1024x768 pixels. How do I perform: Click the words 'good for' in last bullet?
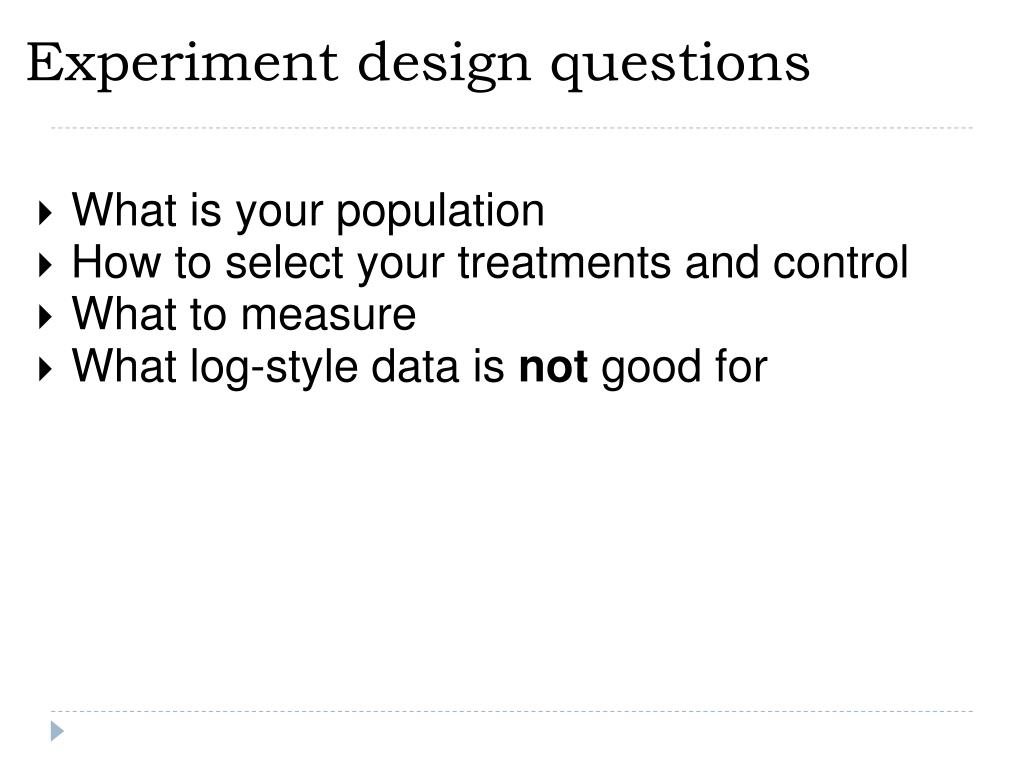tap(684, 368)
